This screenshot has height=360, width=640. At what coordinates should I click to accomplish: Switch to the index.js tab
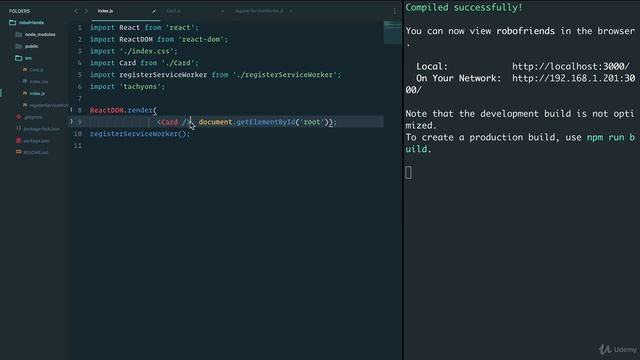[105, 11]
